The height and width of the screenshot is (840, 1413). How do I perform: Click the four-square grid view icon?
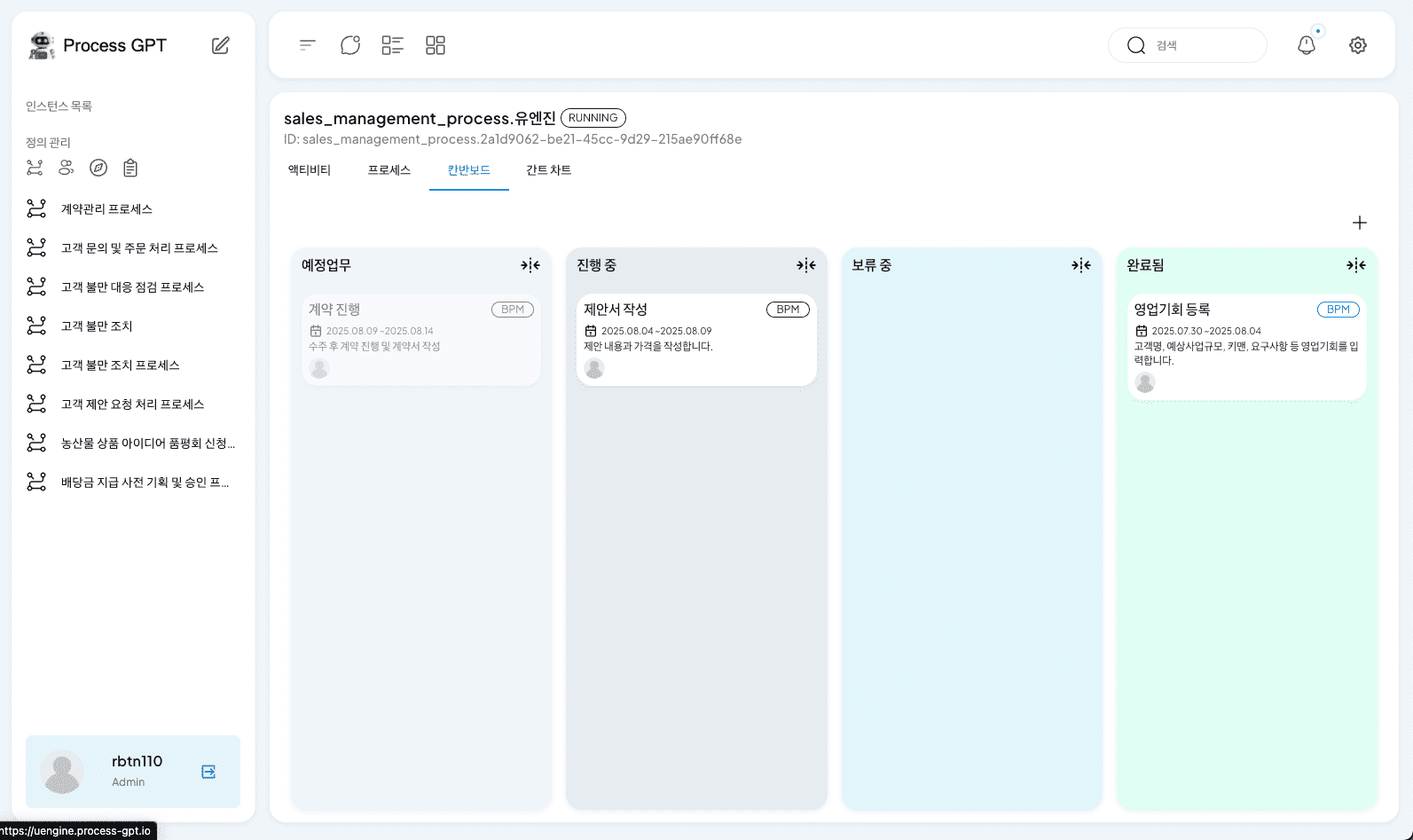point(436,45)
